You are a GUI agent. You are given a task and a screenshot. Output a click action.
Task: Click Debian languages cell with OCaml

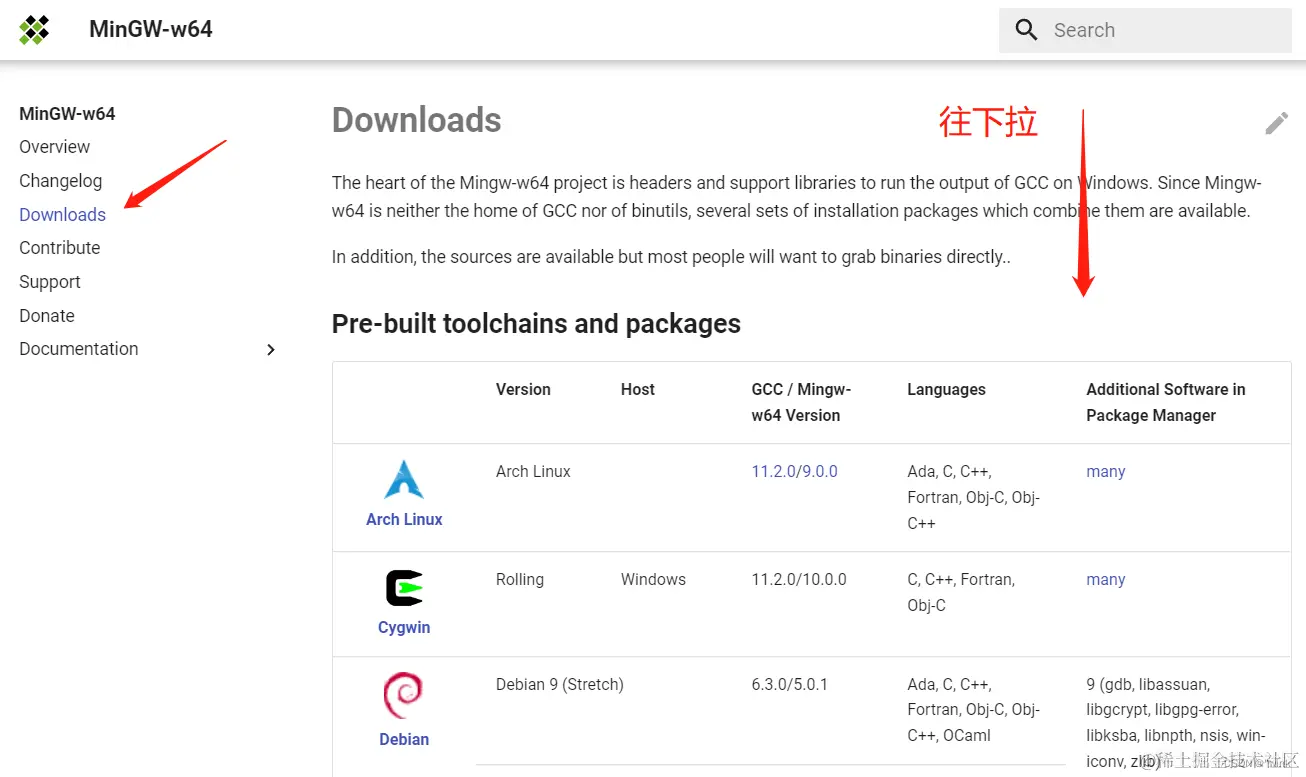coord(973,711)
